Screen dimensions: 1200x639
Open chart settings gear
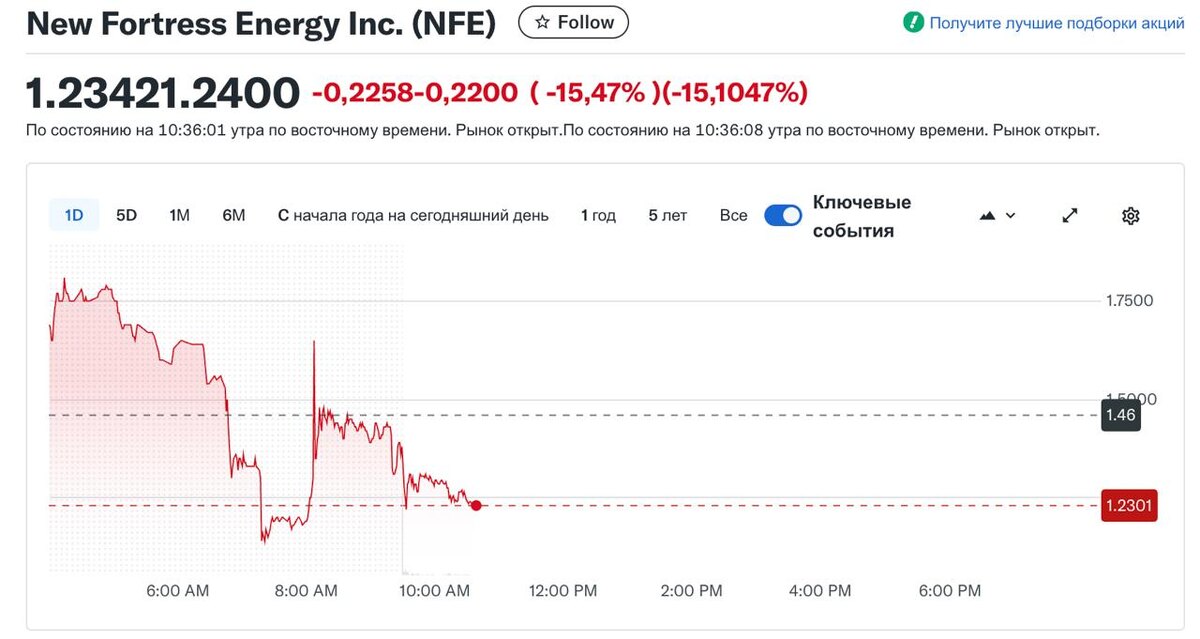(x=1131, y=215)
